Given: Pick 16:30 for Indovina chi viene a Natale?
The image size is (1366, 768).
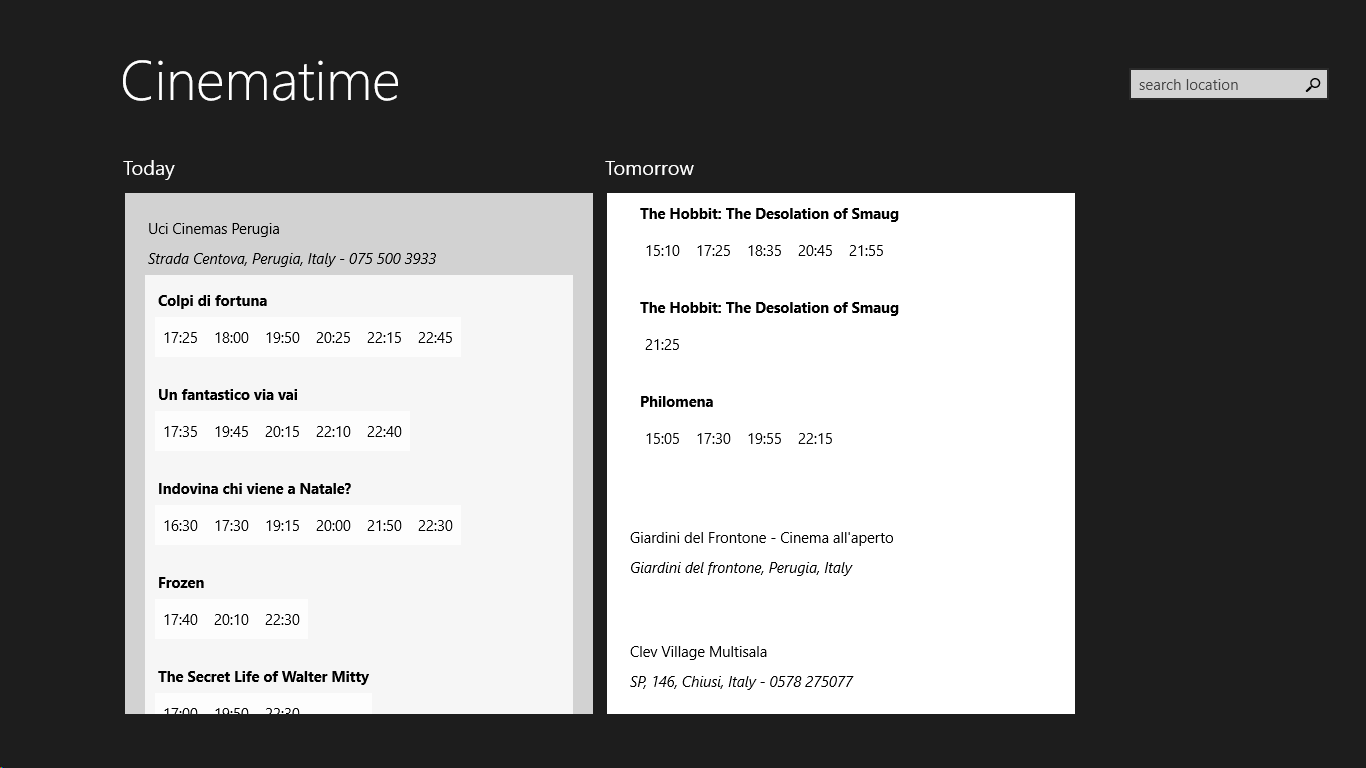Looking at the screenshot, I should tap(180, 526).
